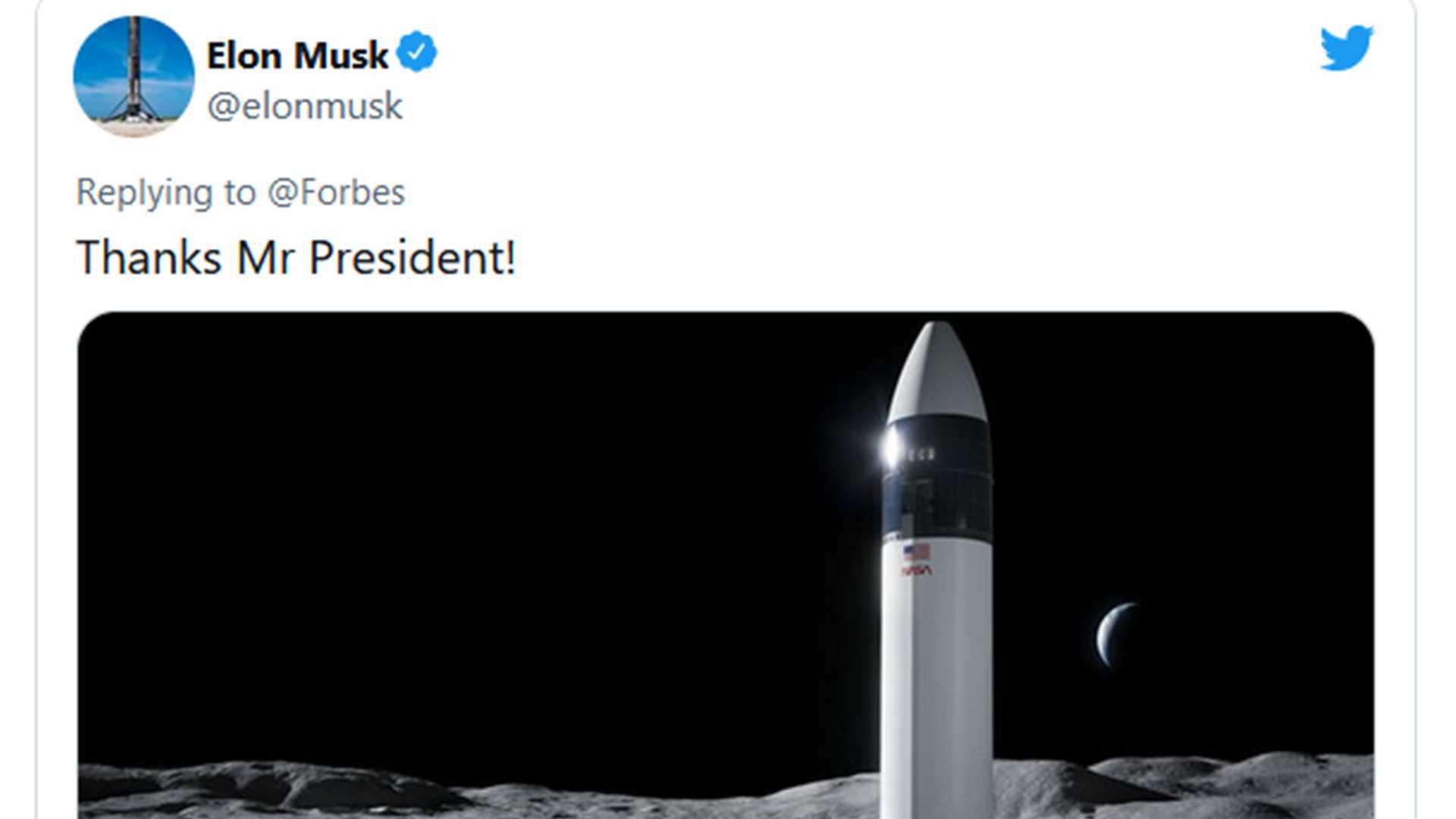Image resolution: width=1456 pixels, height=819 pixels.
Task: Click the @elonmusk handle
Action: 304,105
